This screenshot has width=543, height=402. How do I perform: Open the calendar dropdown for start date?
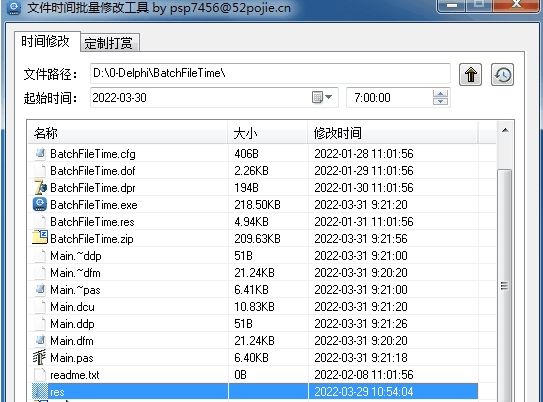click(322, 97)
